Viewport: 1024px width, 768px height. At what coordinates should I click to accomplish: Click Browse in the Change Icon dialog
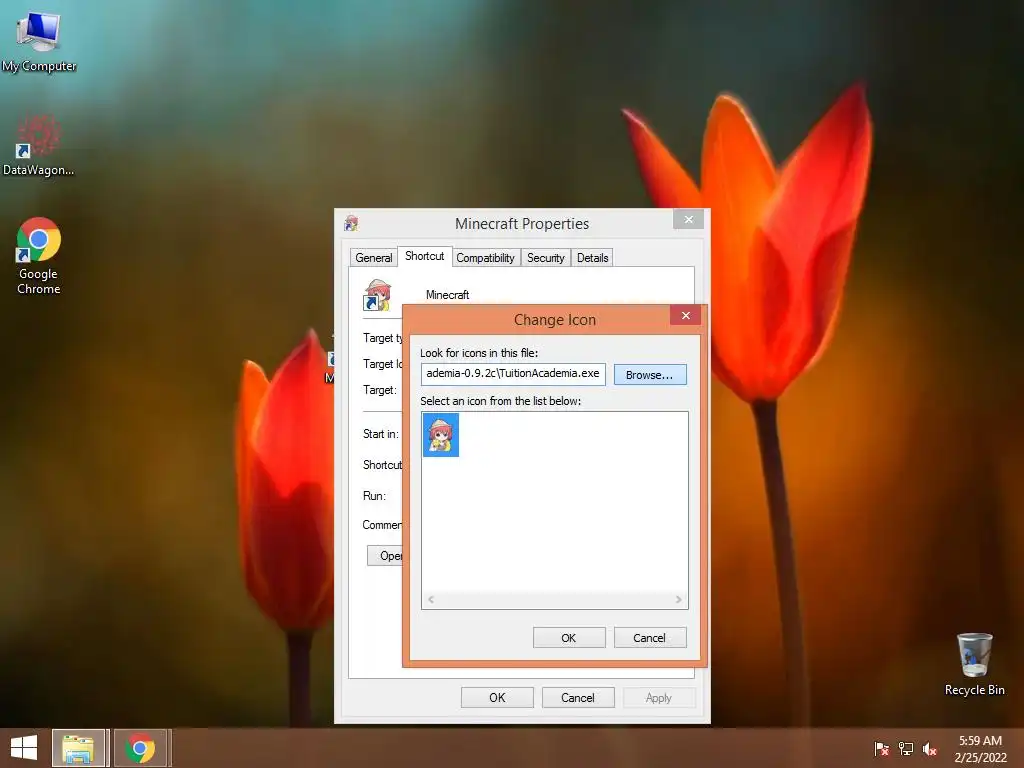(x=650, y=375)
